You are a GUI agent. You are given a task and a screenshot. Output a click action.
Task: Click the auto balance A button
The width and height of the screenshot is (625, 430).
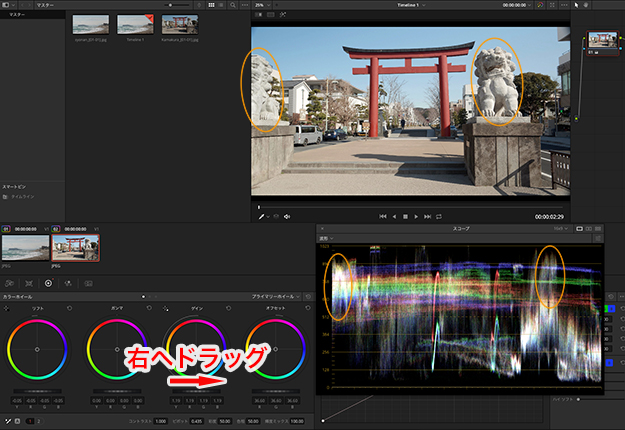(x=15, y=422)
